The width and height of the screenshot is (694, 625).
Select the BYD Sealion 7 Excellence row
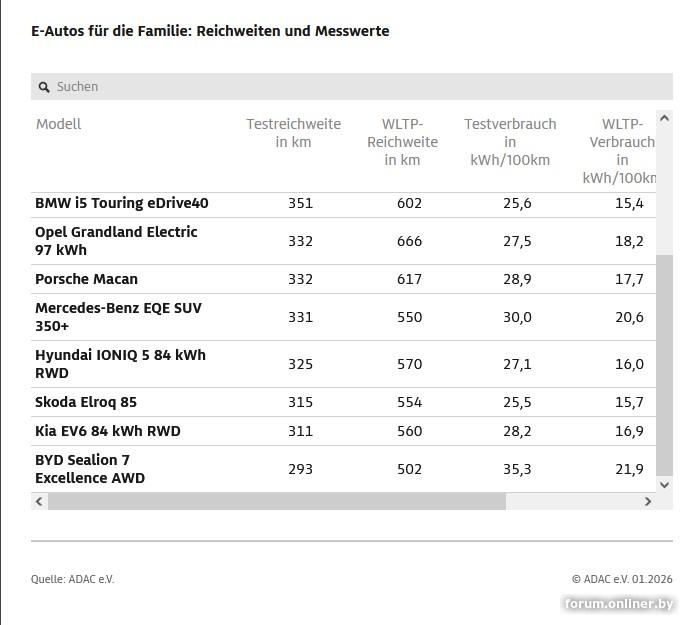tap(90, 469)
